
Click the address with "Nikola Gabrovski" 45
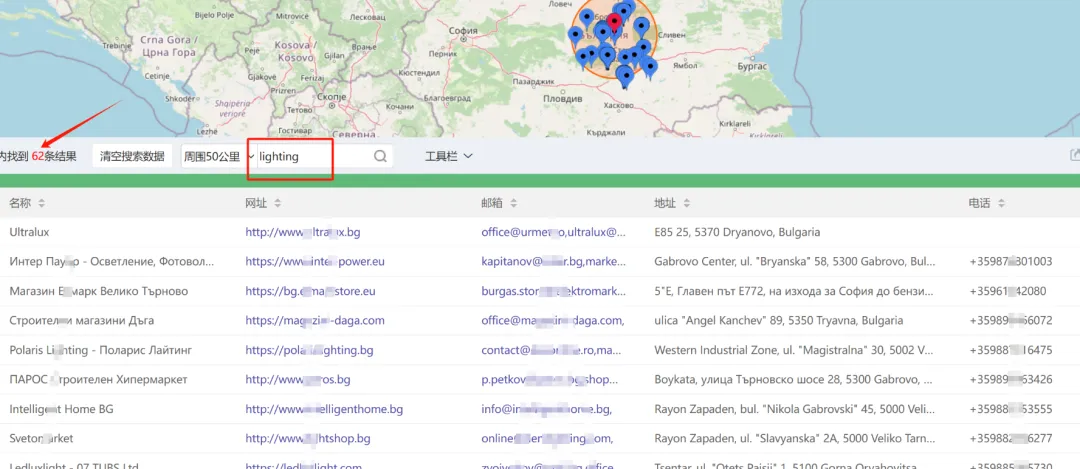pos(795,409)
